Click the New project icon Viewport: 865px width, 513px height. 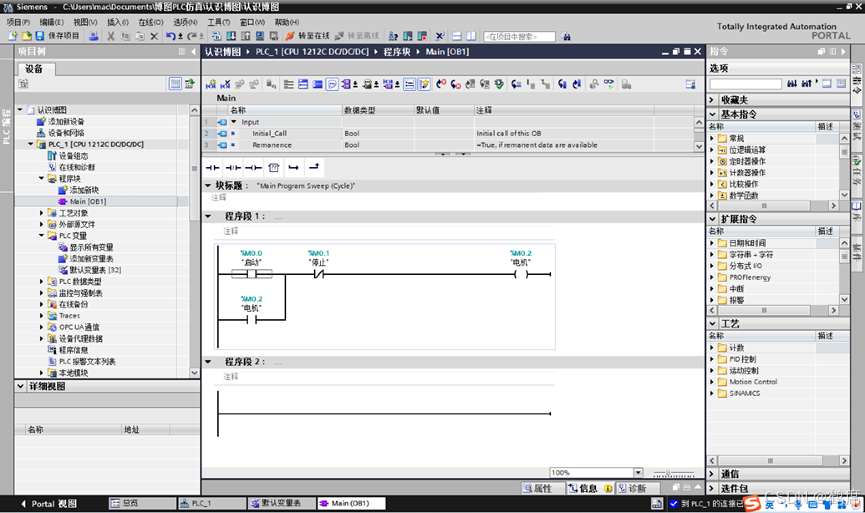13,36
